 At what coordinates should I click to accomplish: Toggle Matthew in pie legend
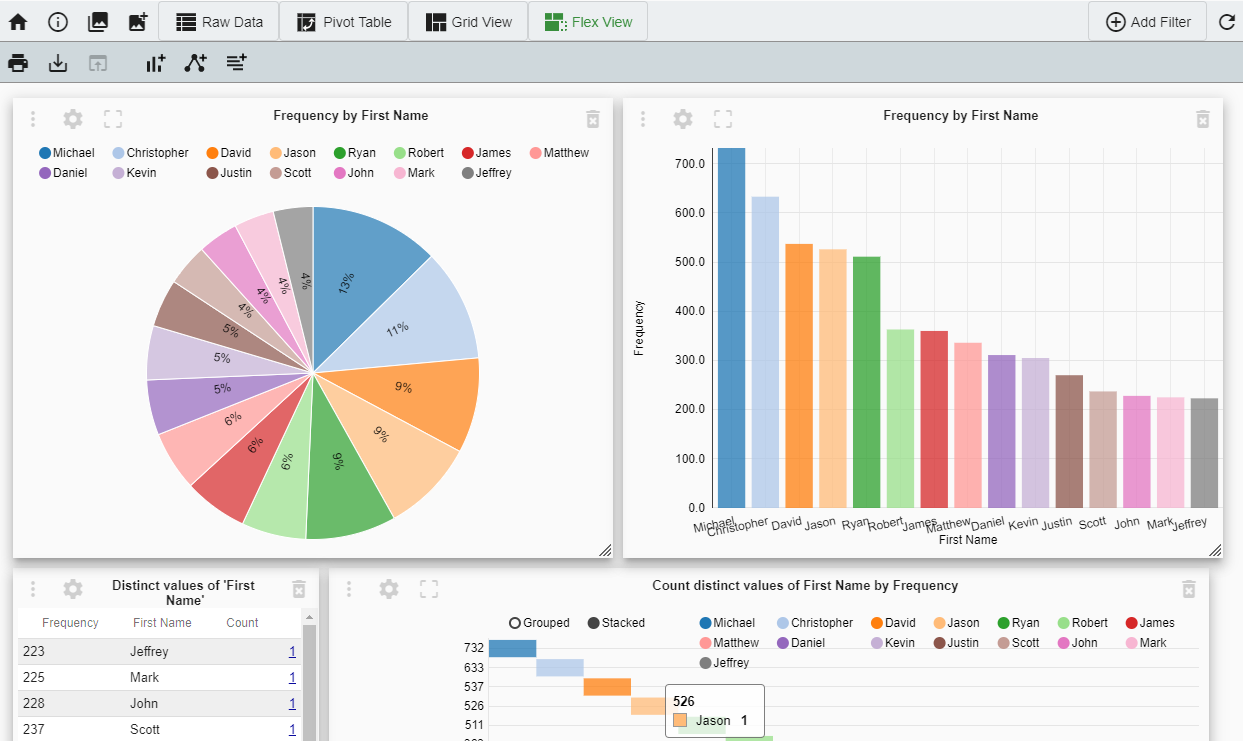click(x=559, y=153)
